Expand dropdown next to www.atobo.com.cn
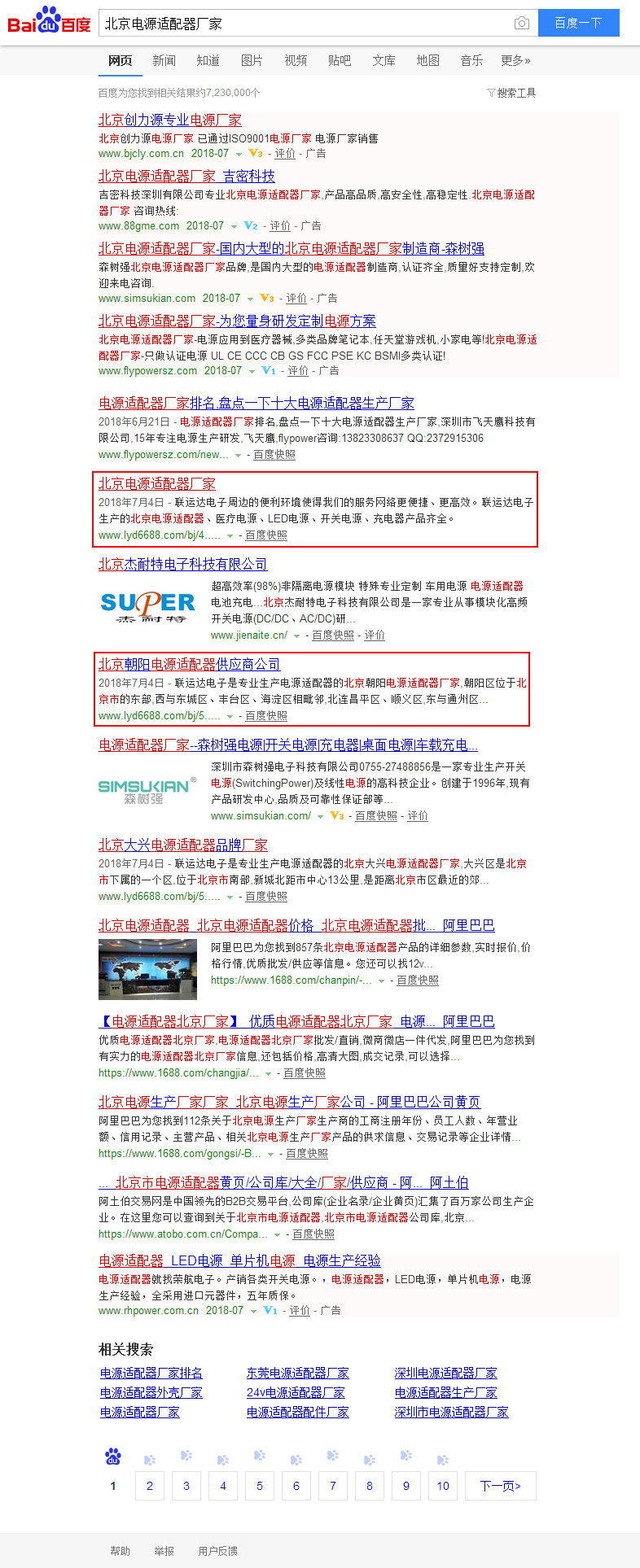 (278, 1235)
